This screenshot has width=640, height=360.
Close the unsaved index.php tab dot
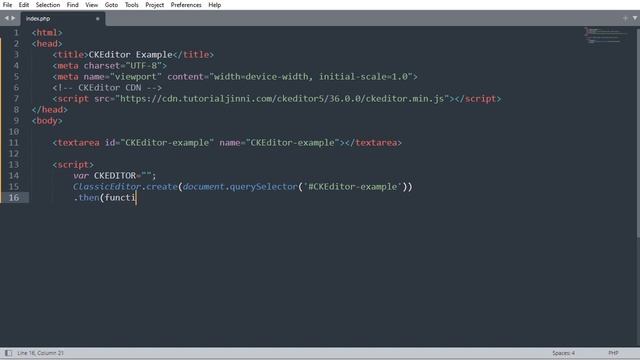[98, 18]
